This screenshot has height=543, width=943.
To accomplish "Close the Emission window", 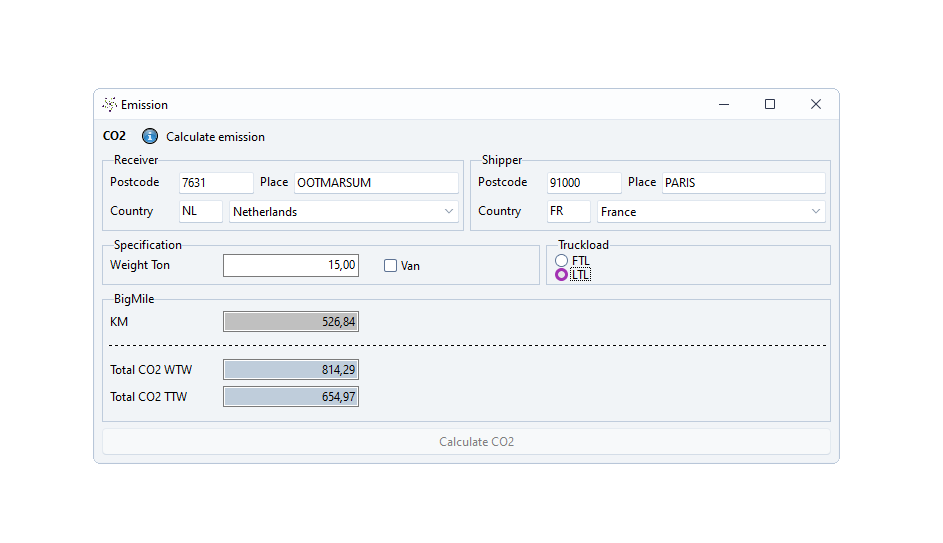I will pyautogui.click(x=816, y=105).
